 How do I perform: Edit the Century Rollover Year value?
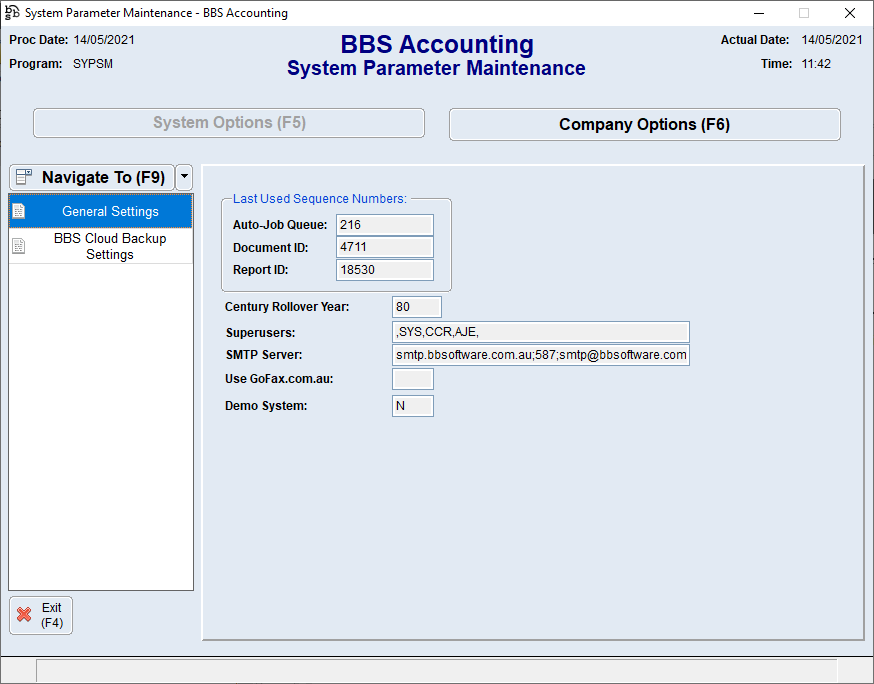click(x=416, y=306)
